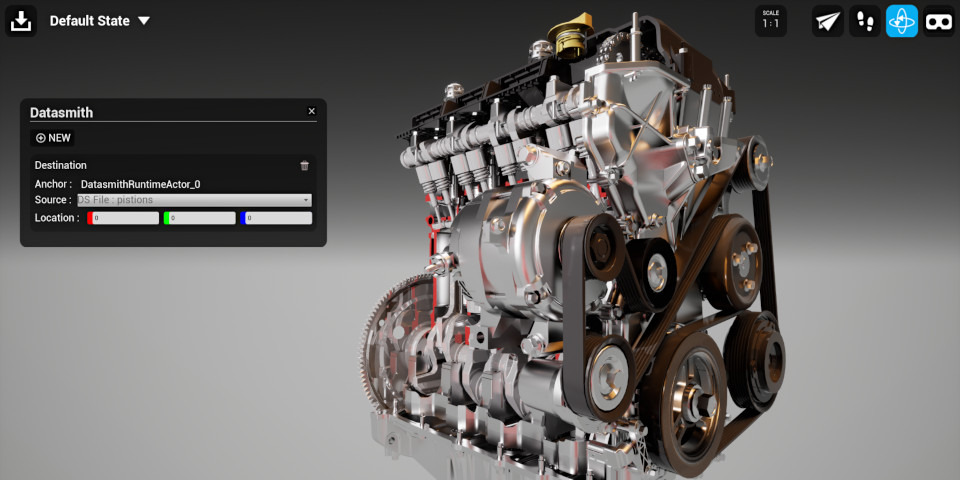Screen dimensions: 960x480
Task: Close the Datasmith panel
Action: click(312, 111)
